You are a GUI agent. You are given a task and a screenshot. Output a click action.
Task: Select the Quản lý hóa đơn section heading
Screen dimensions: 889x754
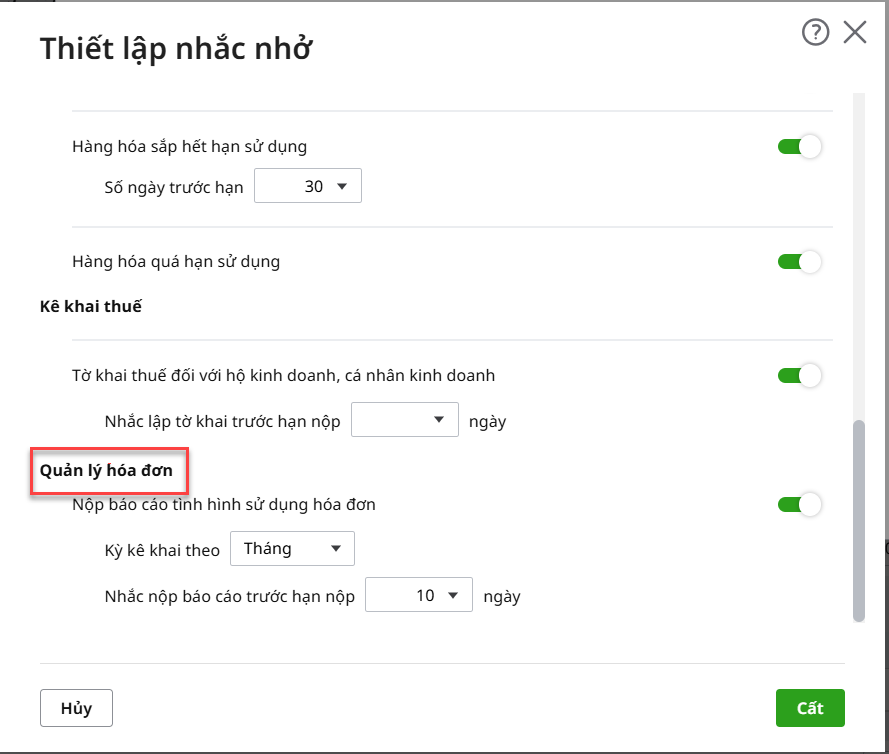pyautogui.click(x=106, y=469)
